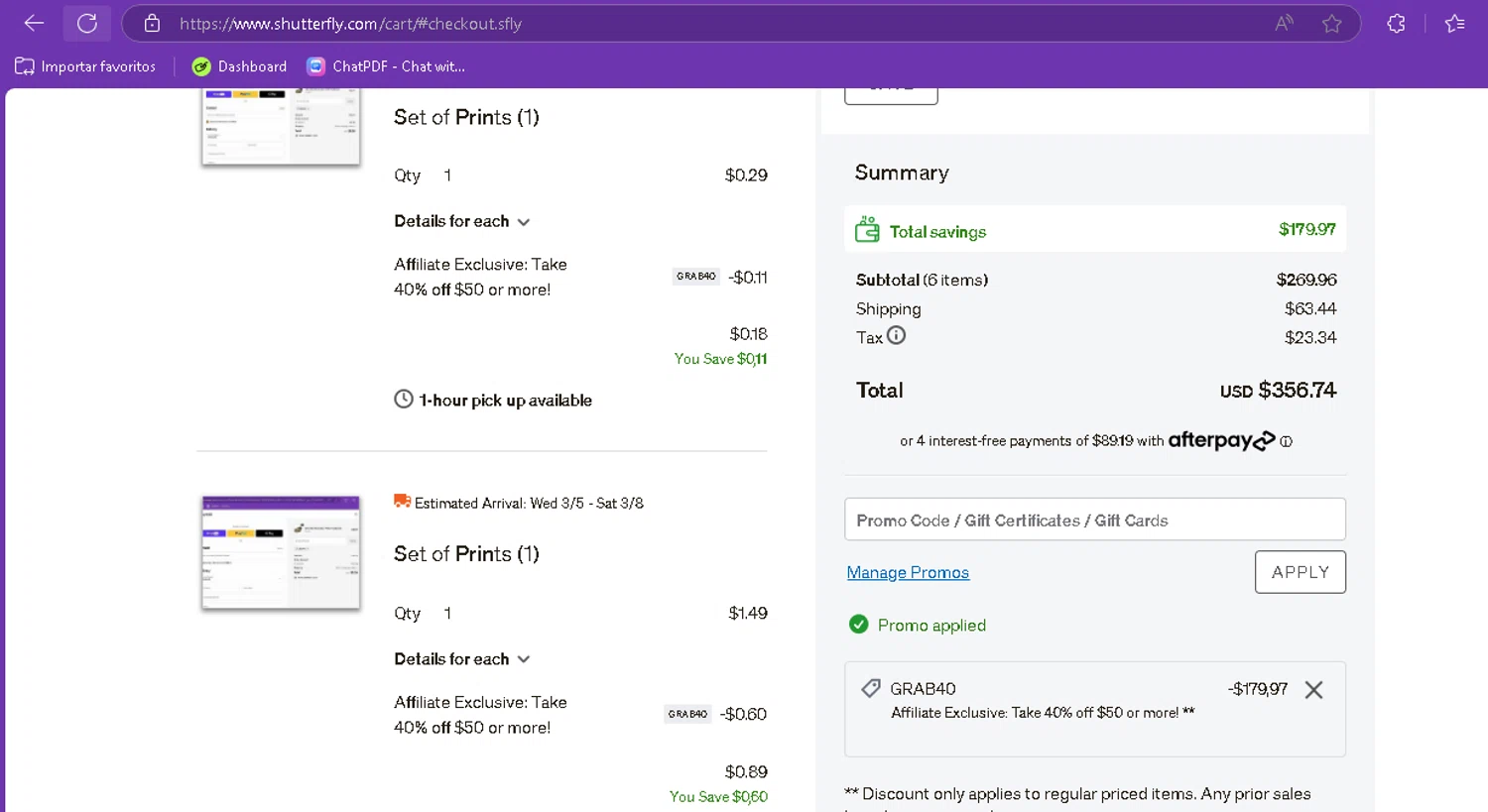Open the favorites list icon

point(1454,23)
